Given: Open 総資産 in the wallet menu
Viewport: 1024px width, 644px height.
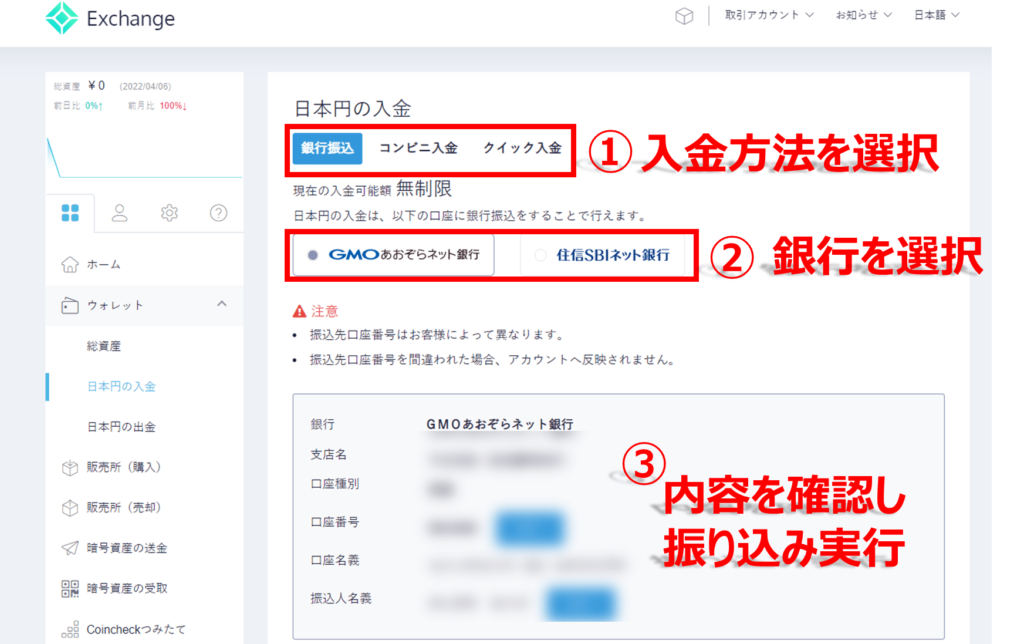Looking at the screenshot, I should coord(104,346).
